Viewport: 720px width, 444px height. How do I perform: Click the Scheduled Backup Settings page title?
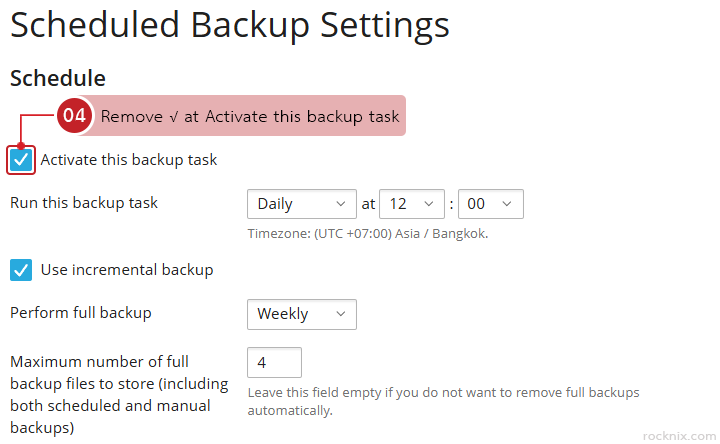(230, 25)
